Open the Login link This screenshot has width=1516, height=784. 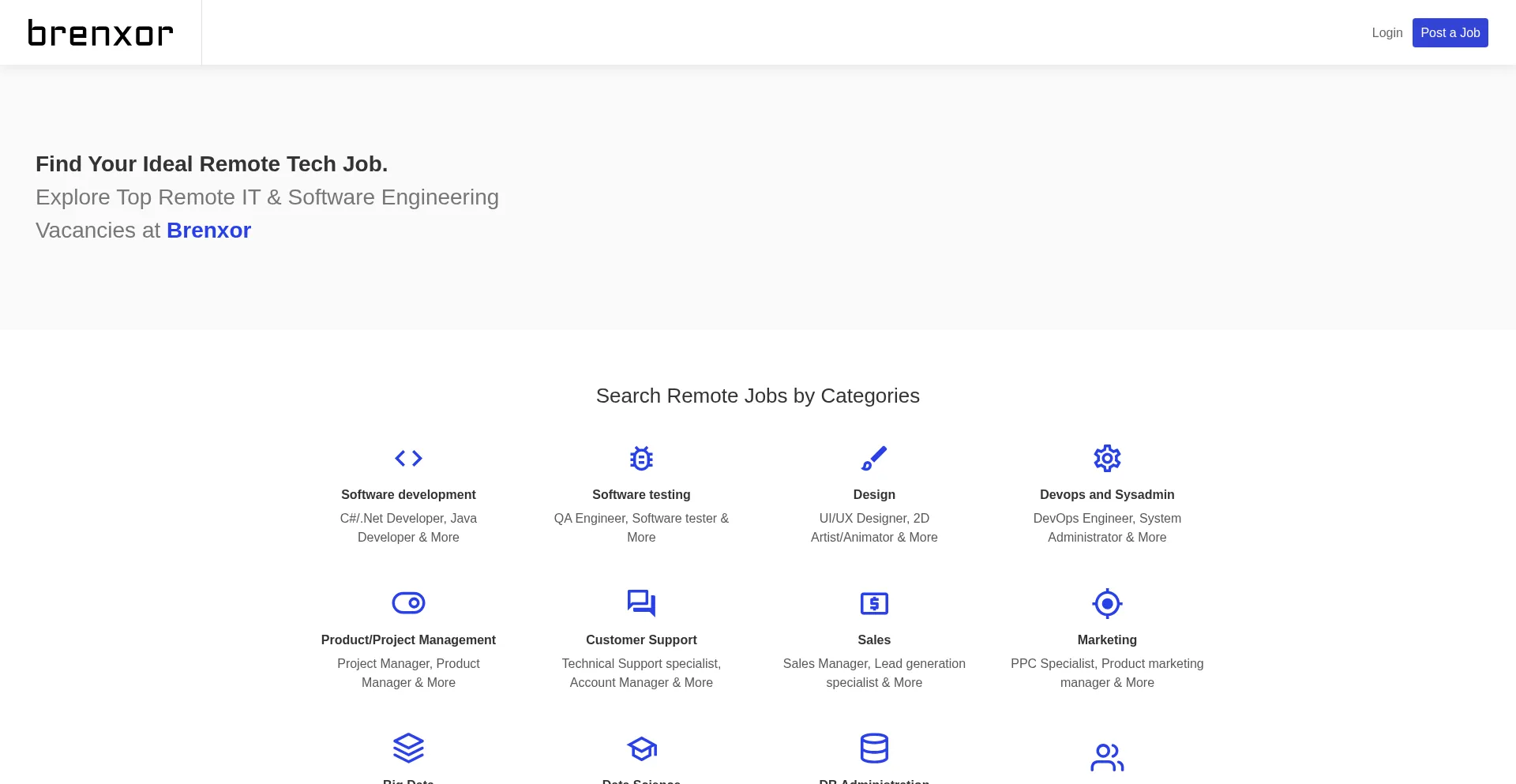1387,32
